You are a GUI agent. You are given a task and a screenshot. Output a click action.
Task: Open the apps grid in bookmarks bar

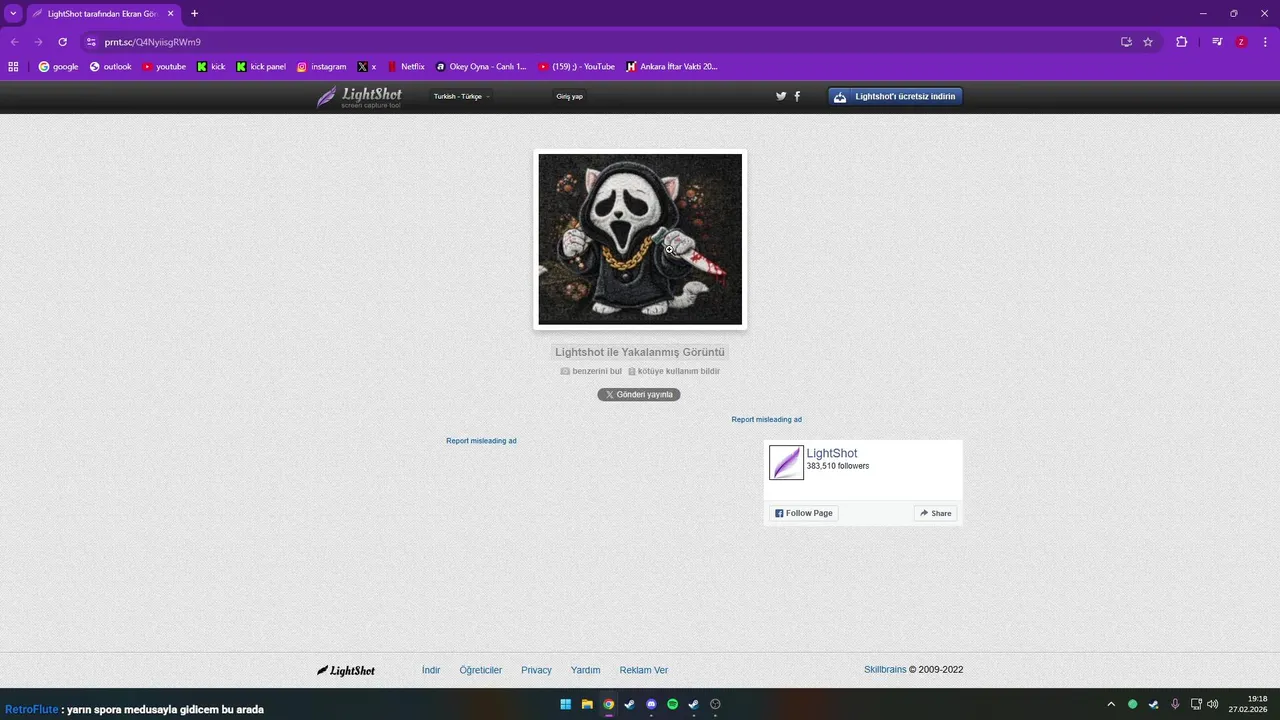click(13, 67)
